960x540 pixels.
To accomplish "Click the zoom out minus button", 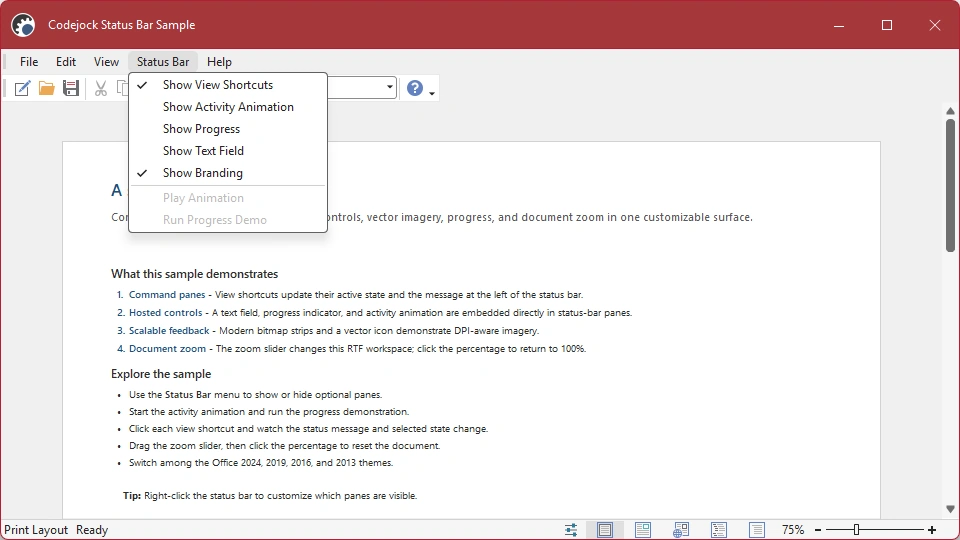I will point(818,530).
